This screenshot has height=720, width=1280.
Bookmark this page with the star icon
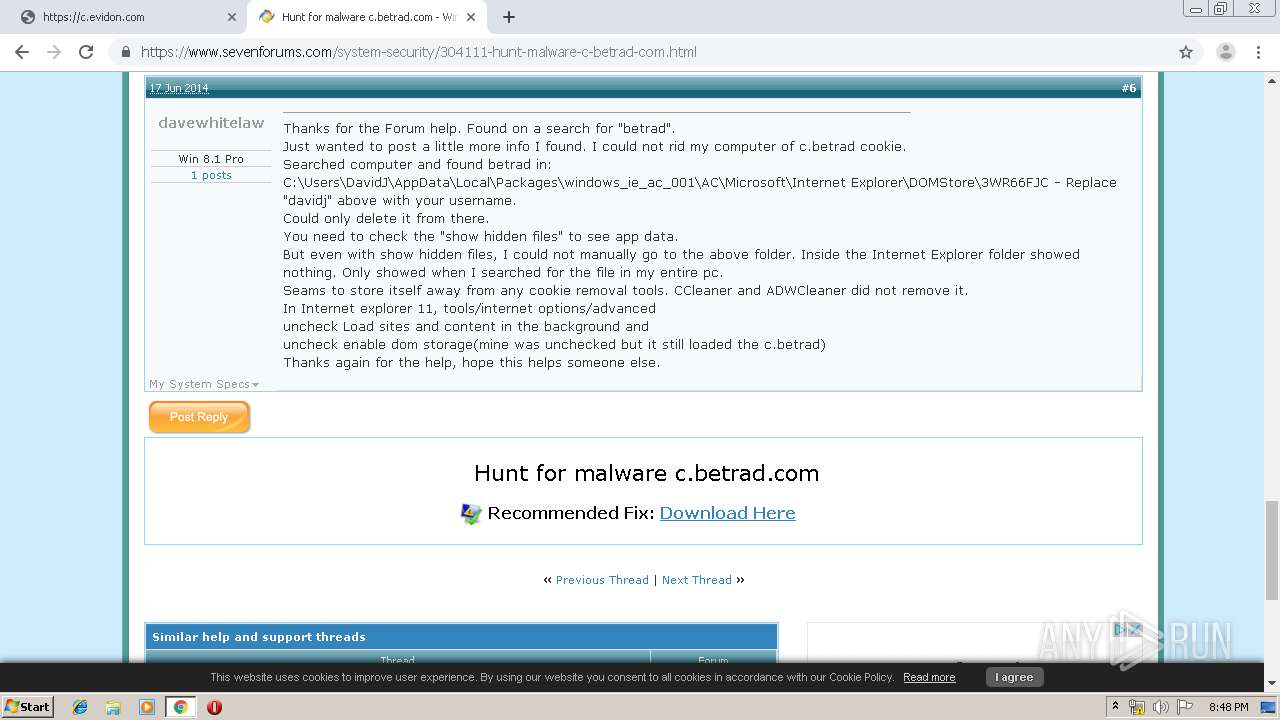1186,52
